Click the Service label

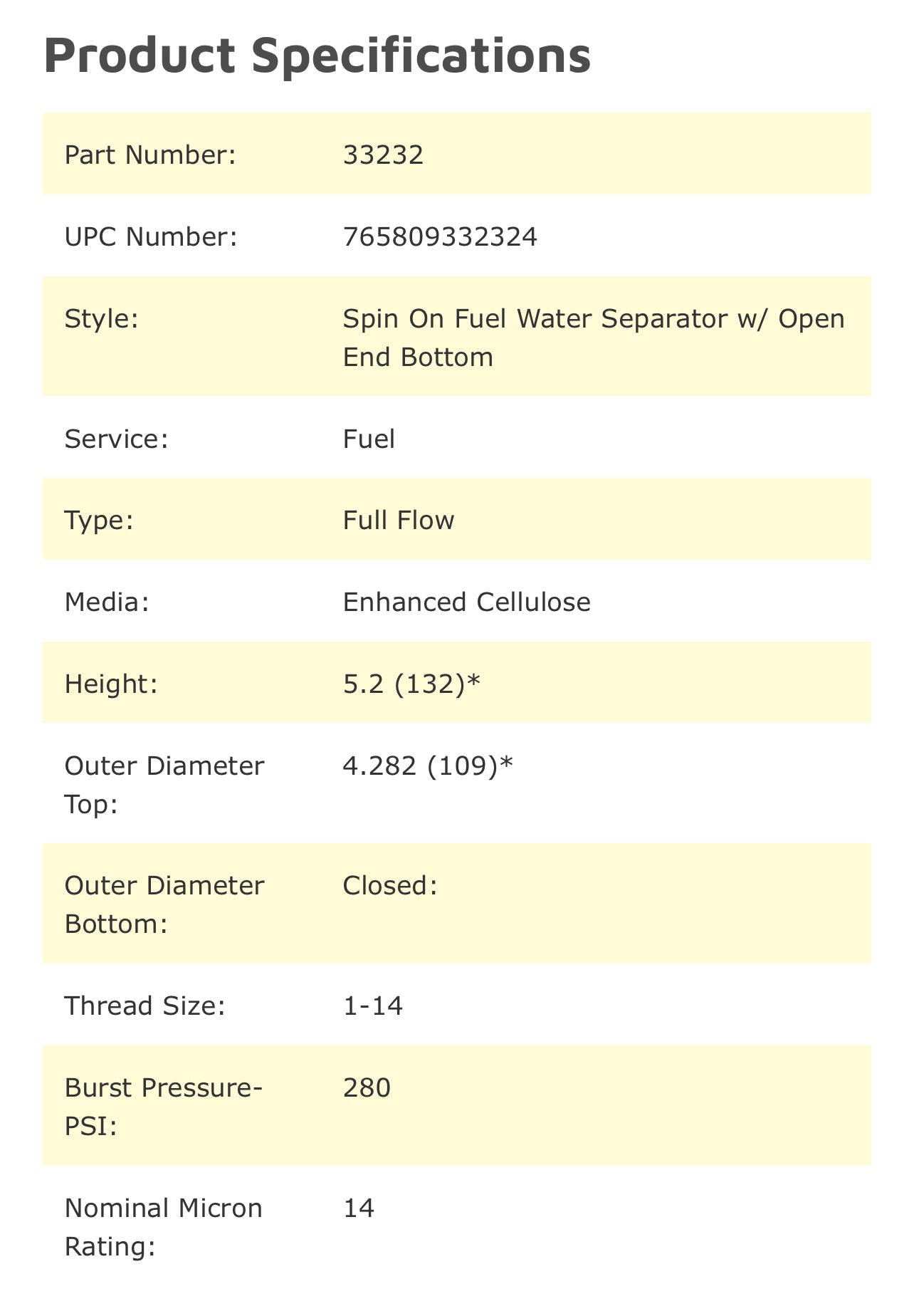point(116,439)
